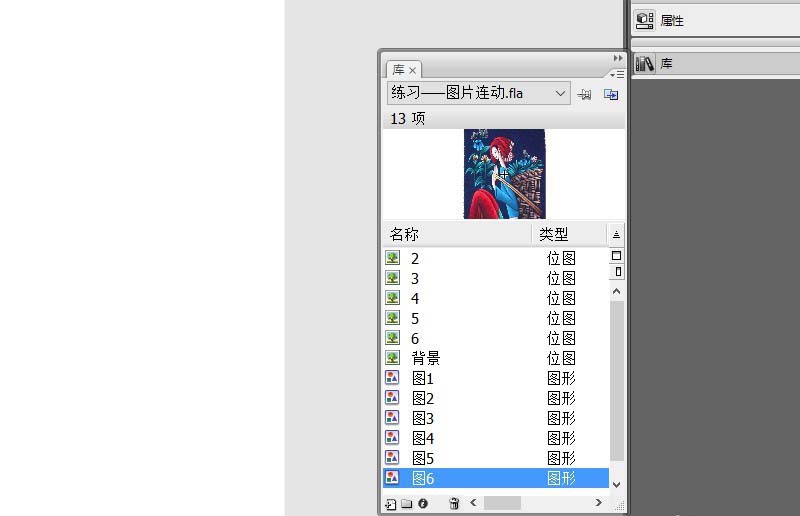
Task: Click the graphic symbol icon of 图1
Action: (392, 378)
